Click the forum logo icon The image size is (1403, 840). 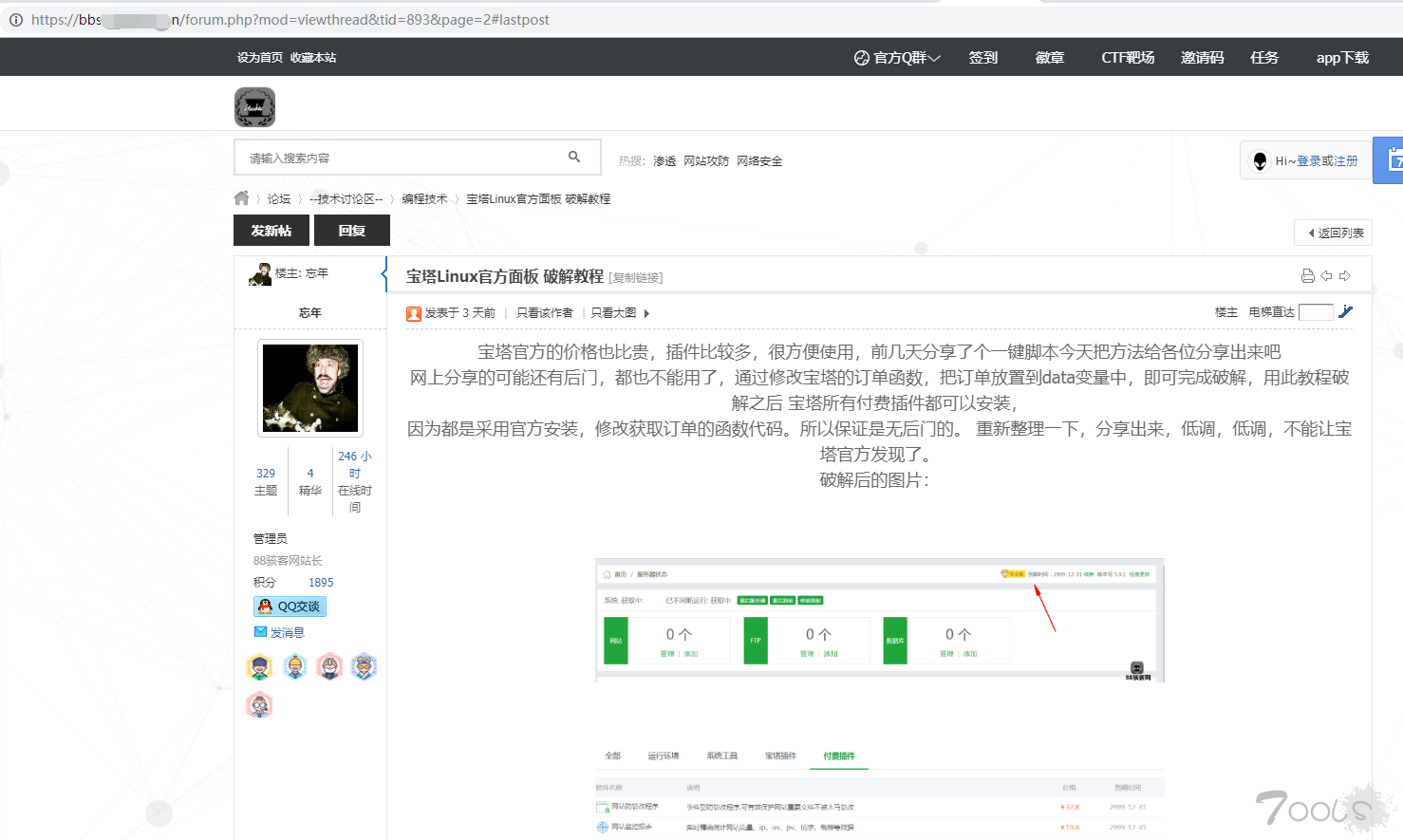click(254, 107)
